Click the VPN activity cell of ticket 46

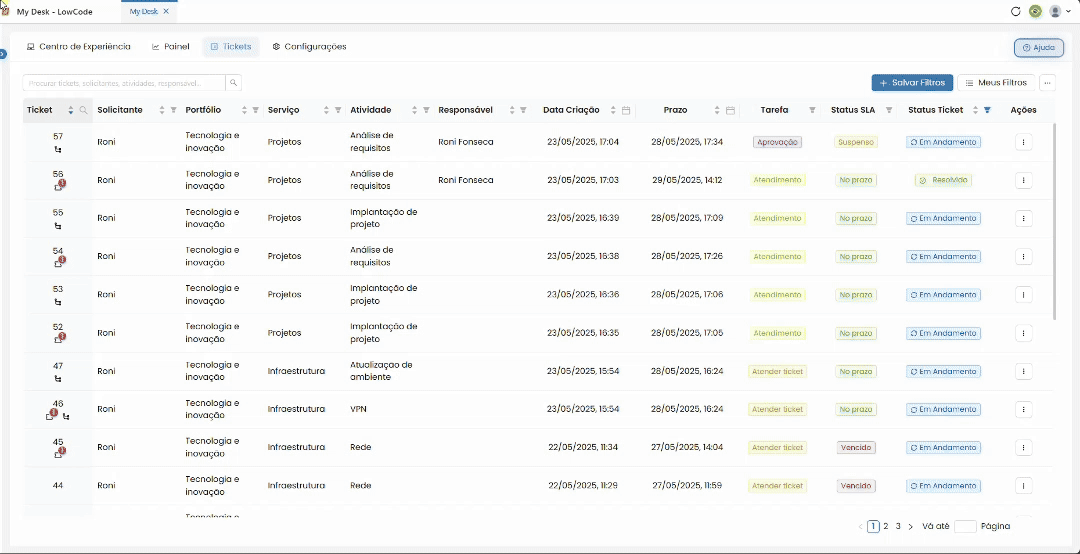coord(358,409)
